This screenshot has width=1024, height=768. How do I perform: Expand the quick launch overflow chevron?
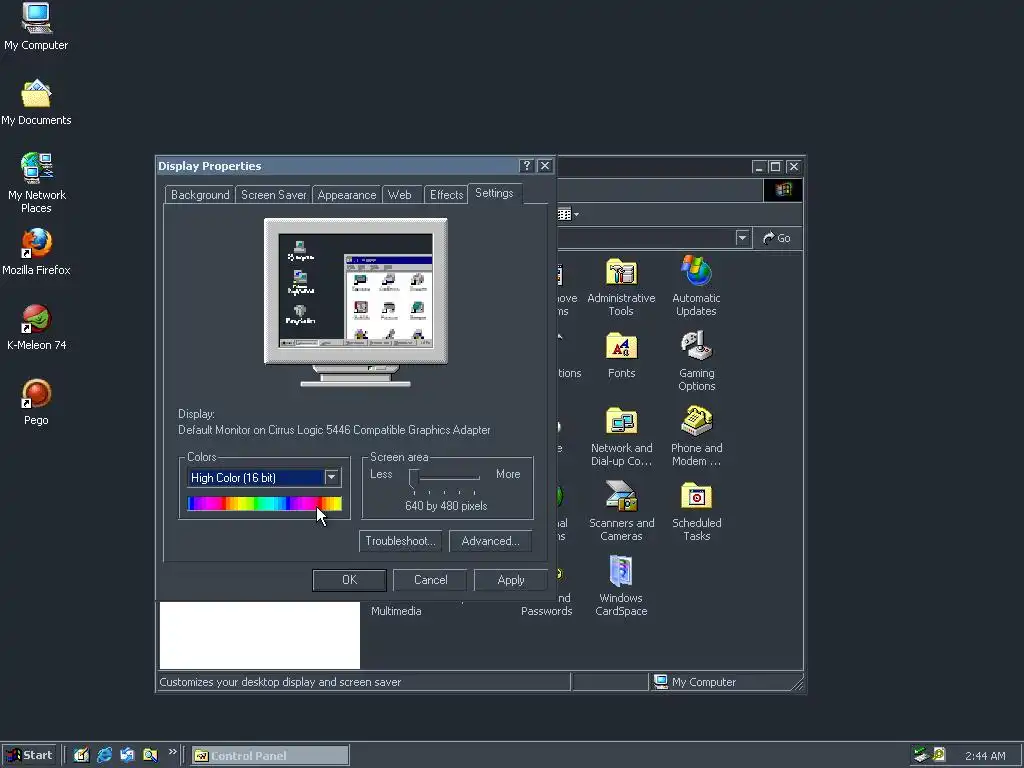(x=172, y=752)
